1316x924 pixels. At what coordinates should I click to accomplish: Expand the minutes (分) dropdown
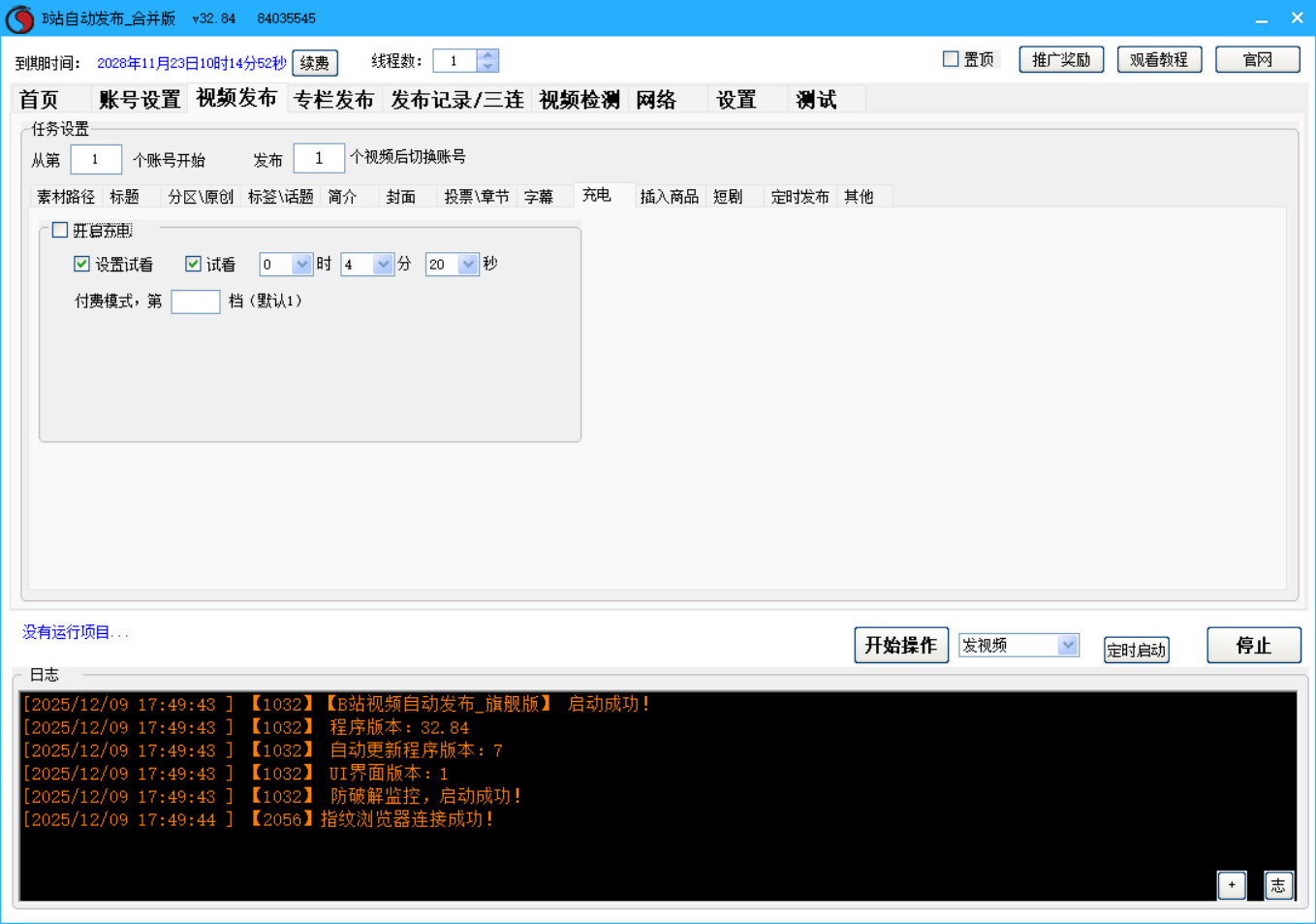click(384, 264)
